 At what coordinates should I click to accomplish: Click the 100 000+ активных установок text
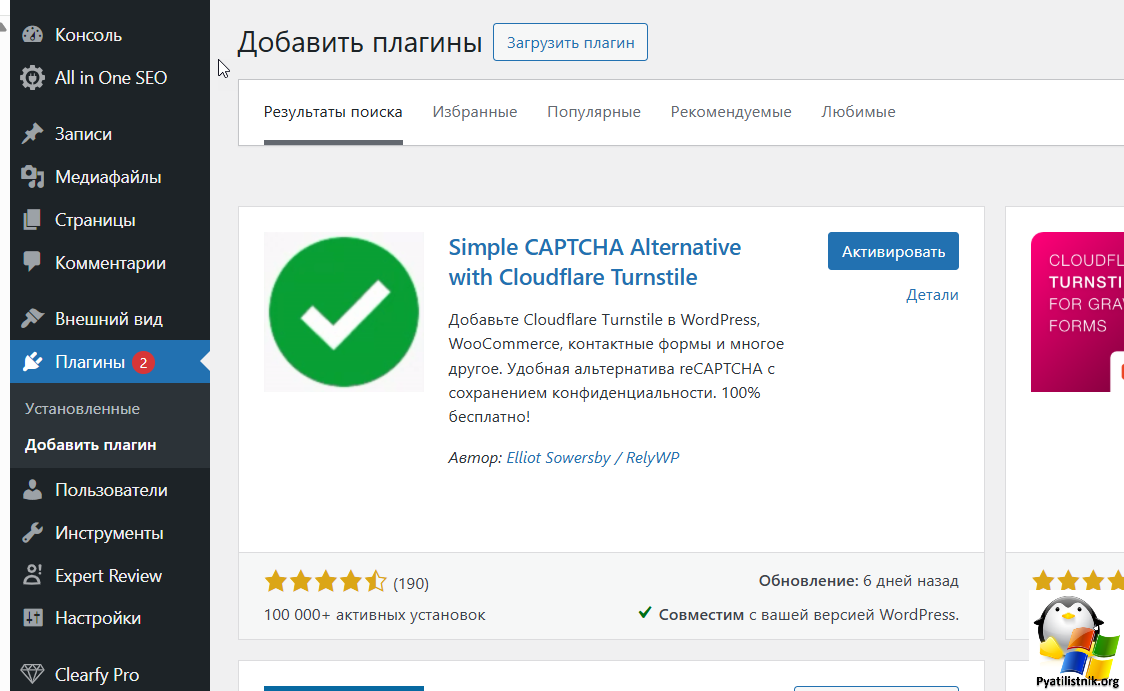(374, 615)
